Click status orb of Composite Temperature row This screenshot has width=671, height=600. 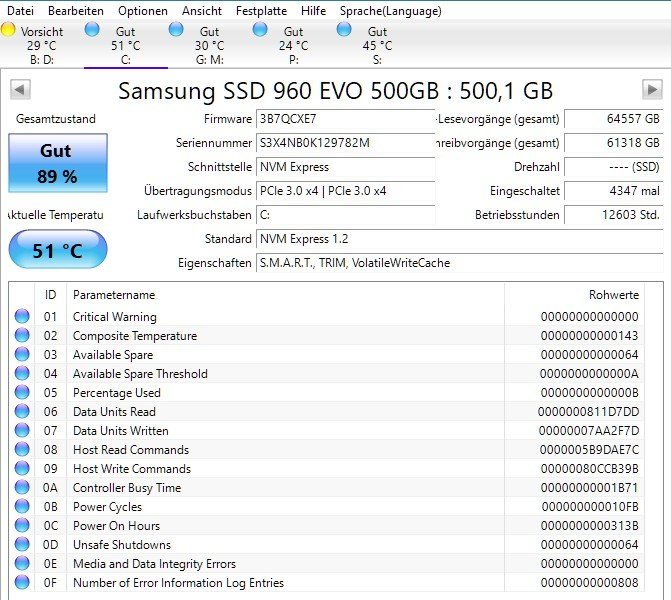(22, 335)
